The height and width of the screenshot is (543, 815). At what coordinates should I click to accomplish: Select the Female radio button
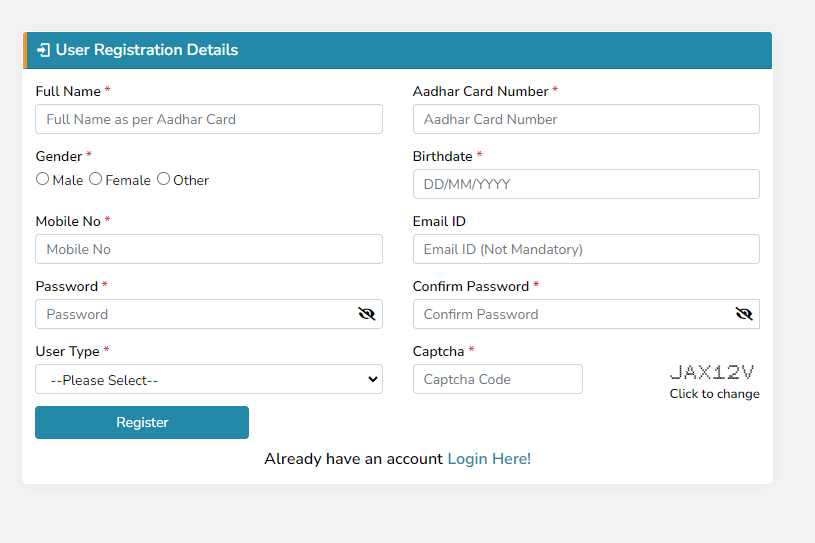[95, 179]
